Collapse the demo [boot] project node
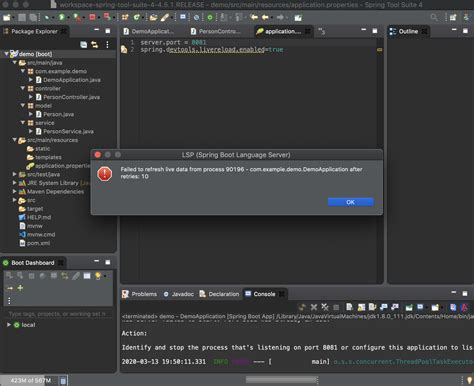The image size is (474, 386). pyautogui.click(x=6, y=54)
